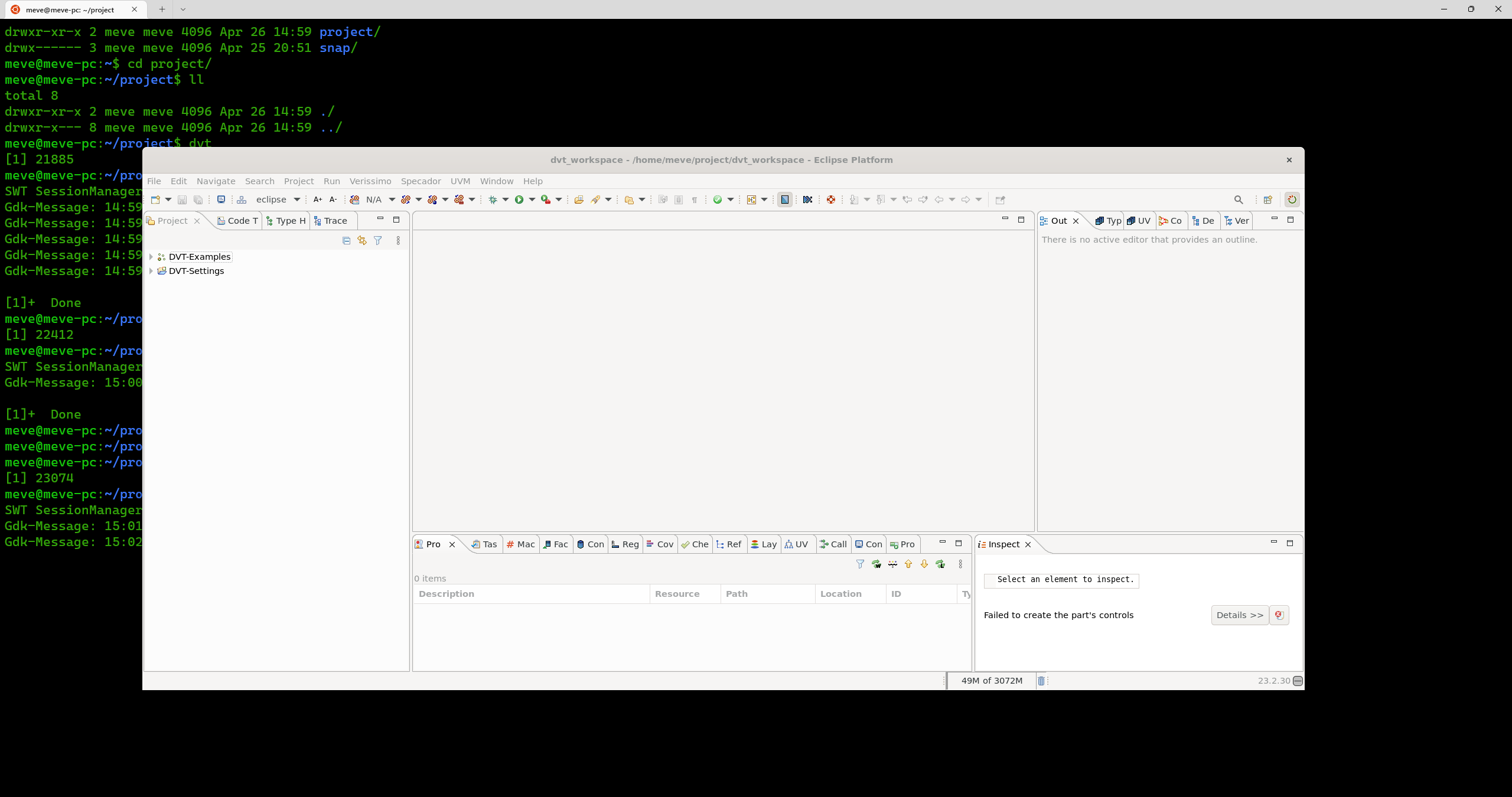This screenshot has height=797, width=1512.
Task: Increase editor font size with A+
Action: click(318, 200)
